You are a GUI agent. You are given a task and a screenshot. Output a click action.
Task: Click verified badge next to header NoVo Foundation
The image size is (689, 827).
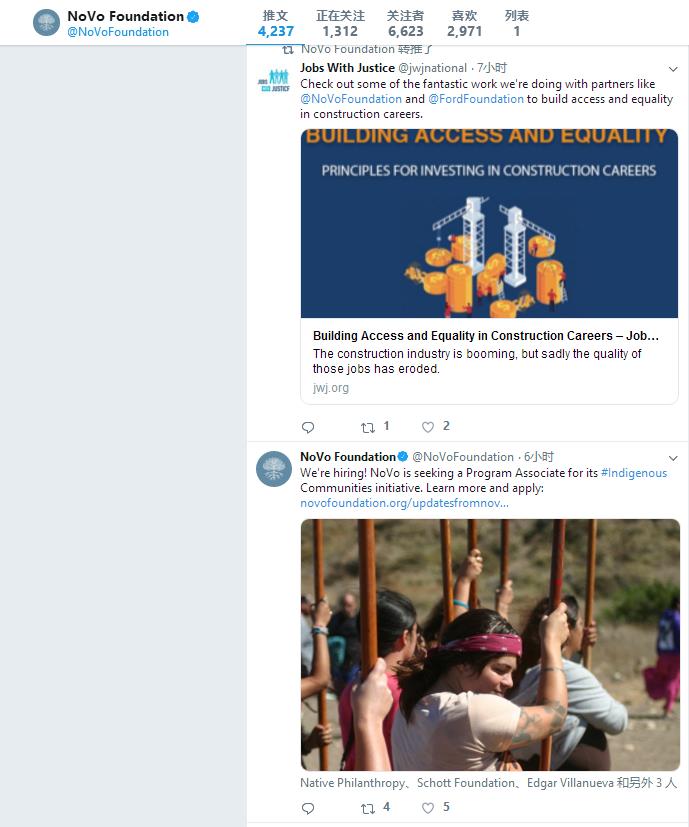[193, 17]
